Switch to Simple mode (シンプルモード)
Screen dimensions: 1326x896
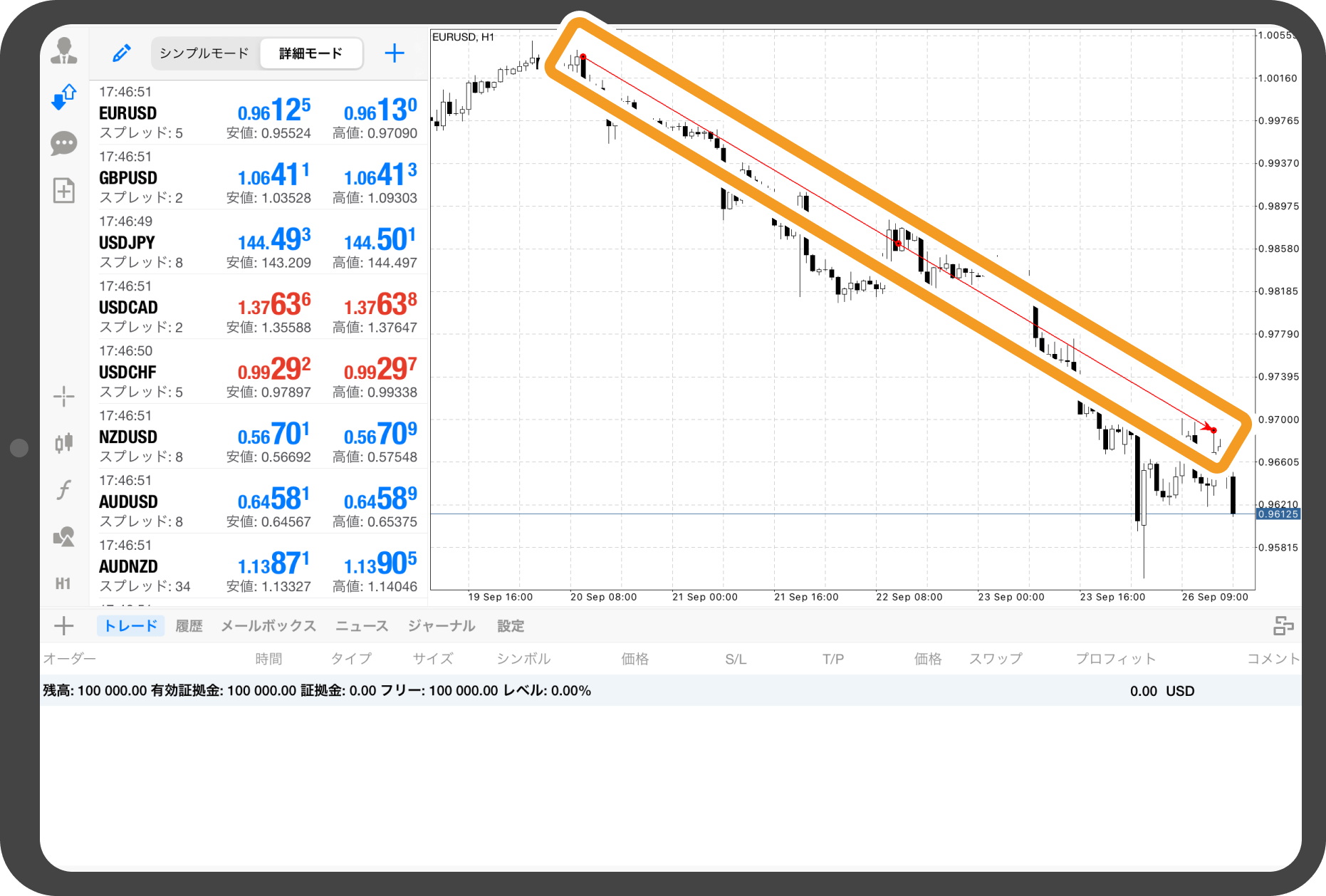click(x=204, y=53)
